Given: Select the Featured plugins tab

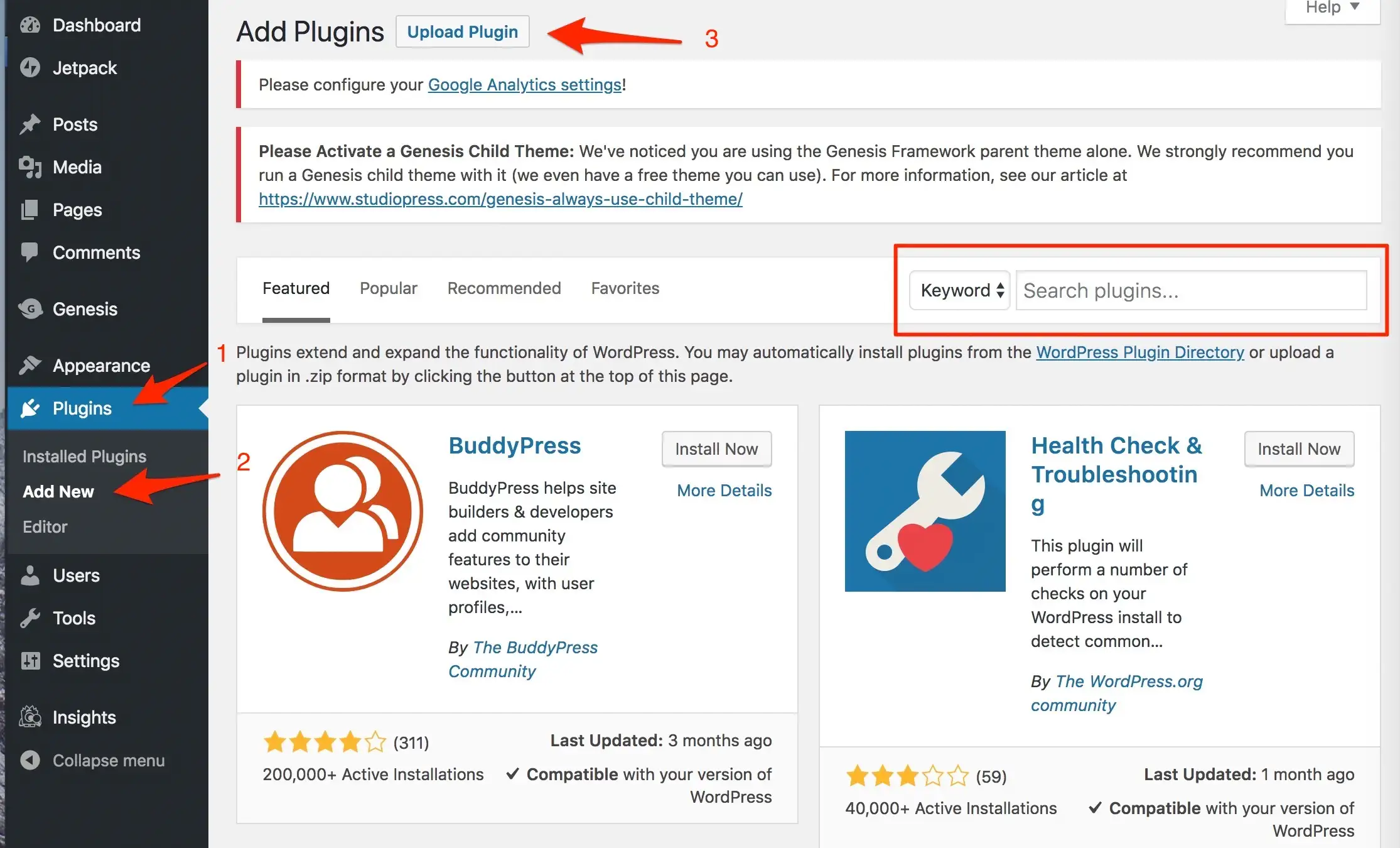Looking at the screenshot, I should coord(295,288).
